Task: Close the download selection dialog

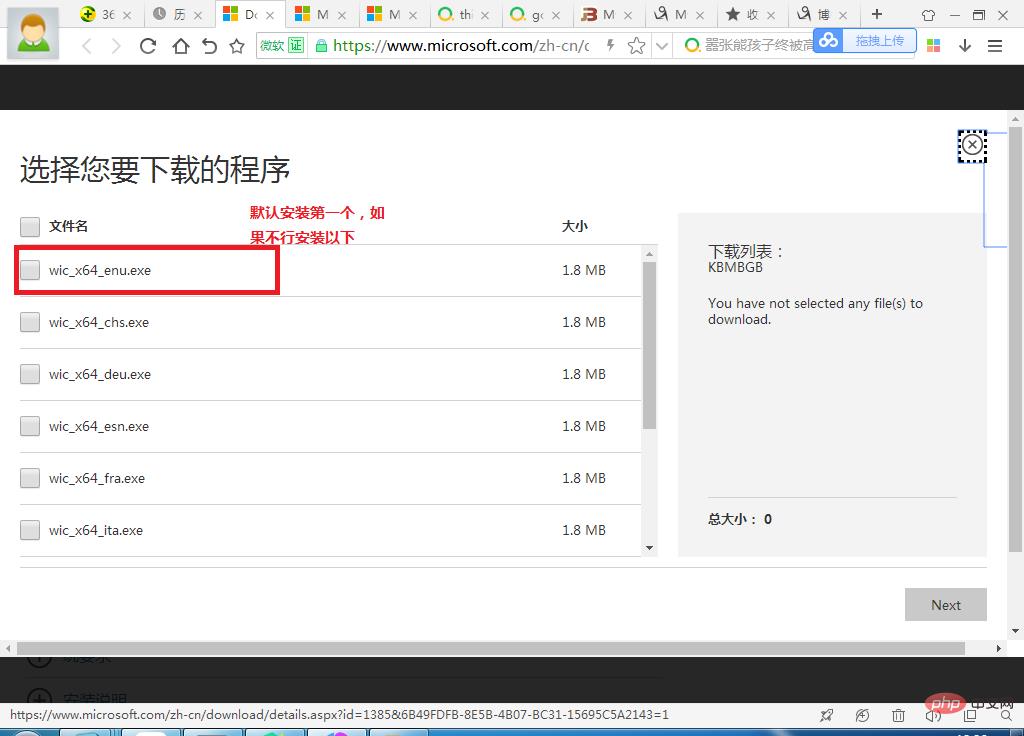Action: [972, 145]
